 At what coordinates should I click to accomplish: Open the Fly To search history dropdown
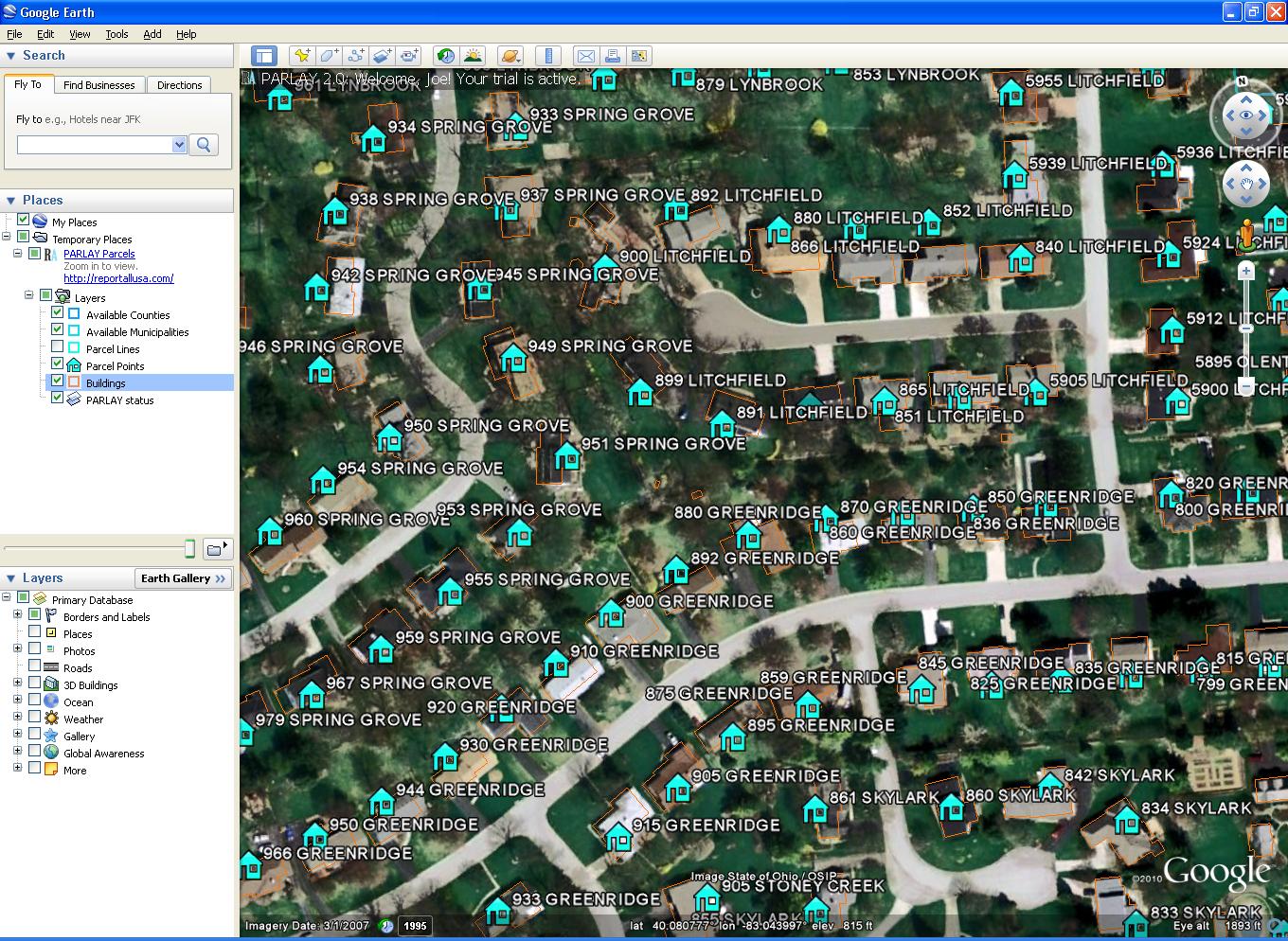point(179,145)
